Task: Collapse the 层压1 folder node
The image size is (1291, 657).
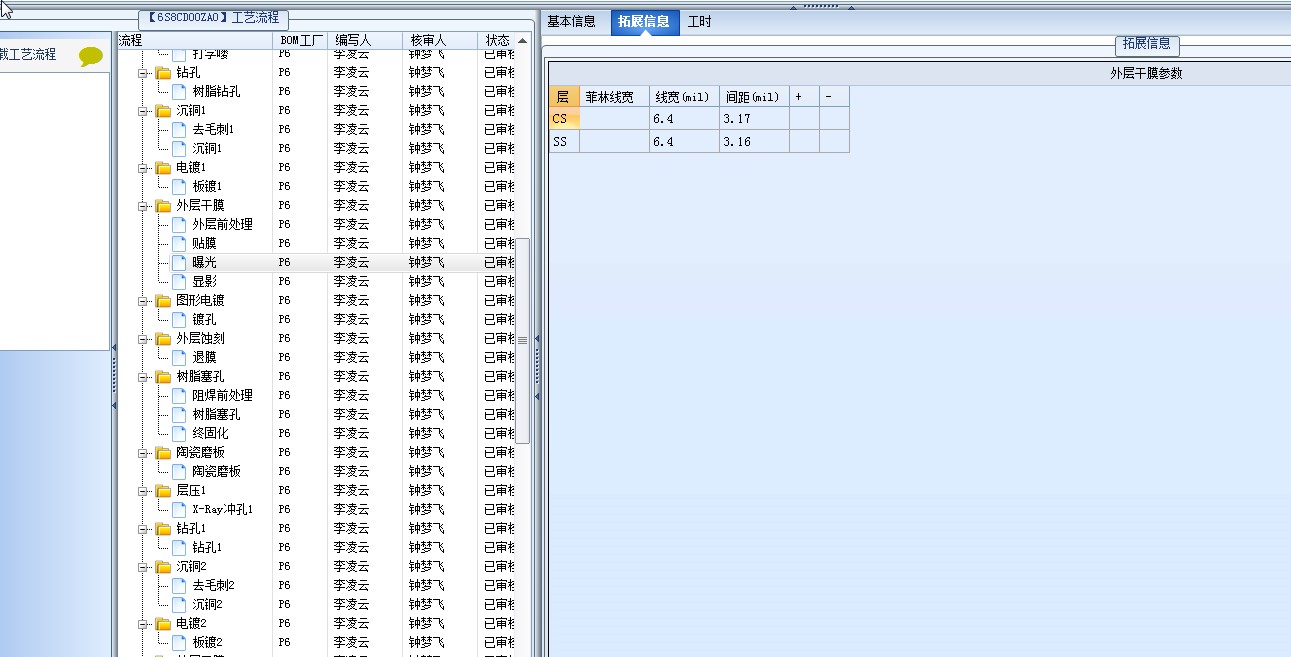Action: pyautogui.click(x=143, y=491)
